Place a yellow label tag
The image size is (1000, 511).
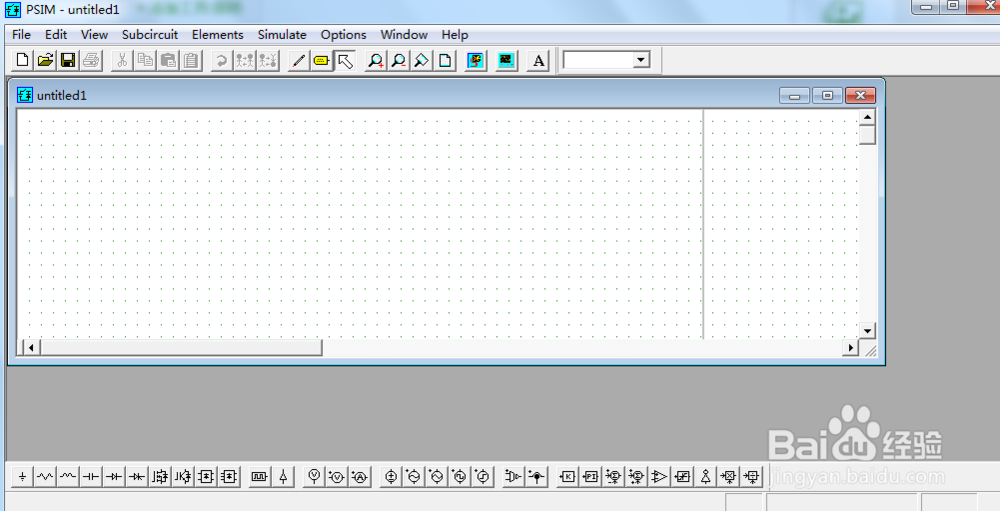pos(321,61)
